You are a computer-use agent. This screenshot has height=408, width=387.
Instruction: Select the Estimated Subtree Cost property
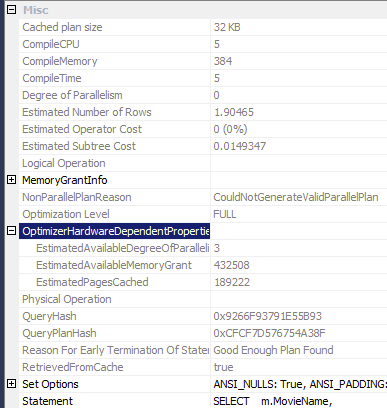tap(79, 146)
